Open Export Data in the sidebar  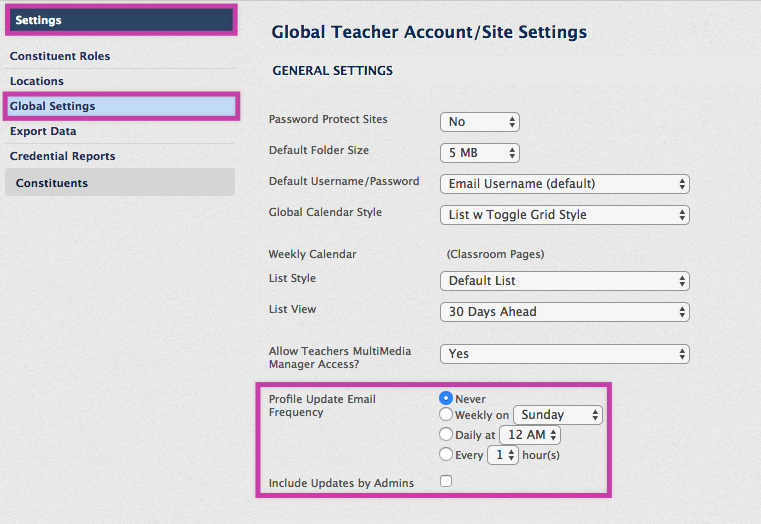[43, 131]
